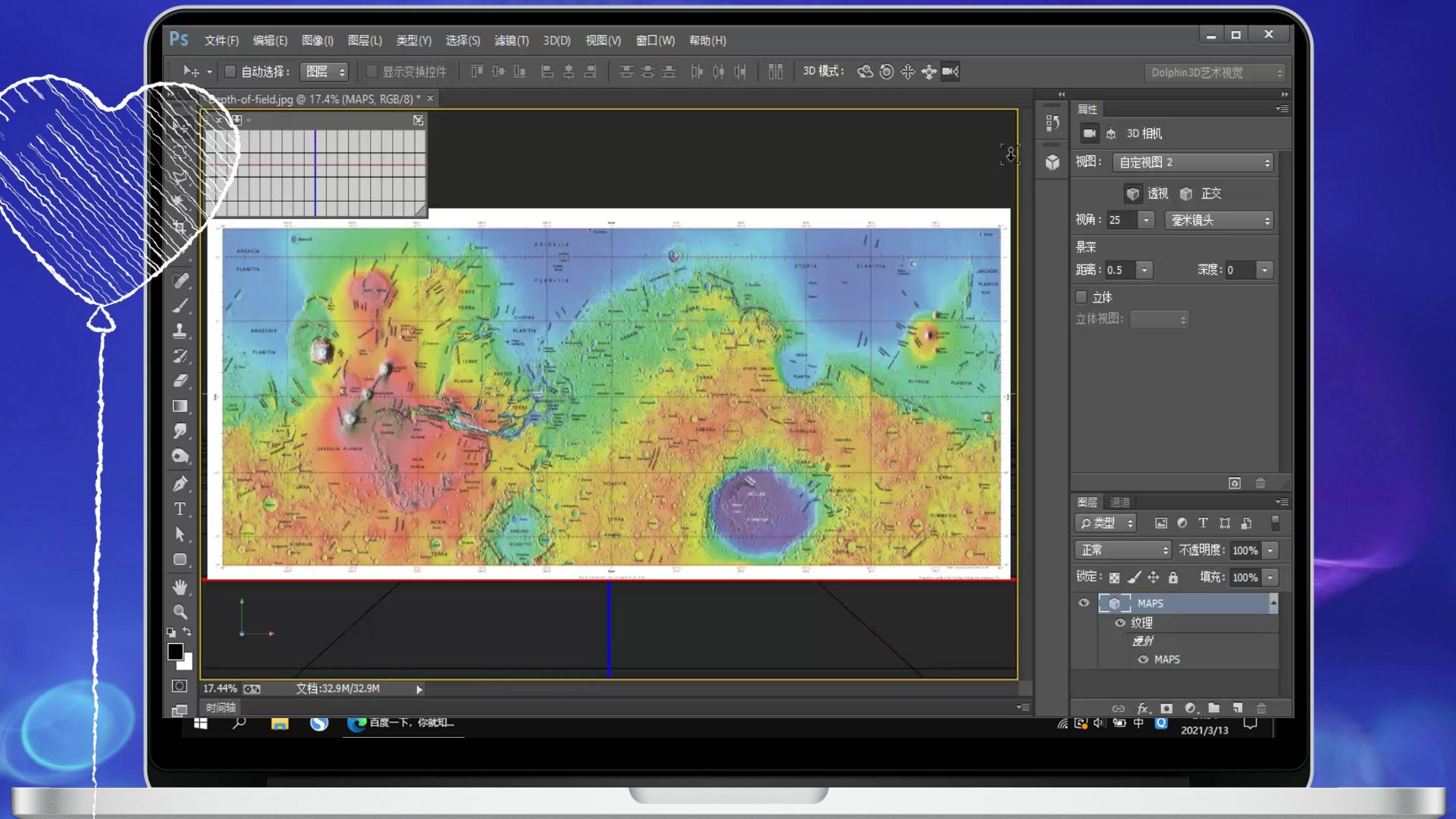Select the Rounded Rectangle shape tool
This screenshot has width=1456, height=819.
pyautogui.click(x=180, y=560)
